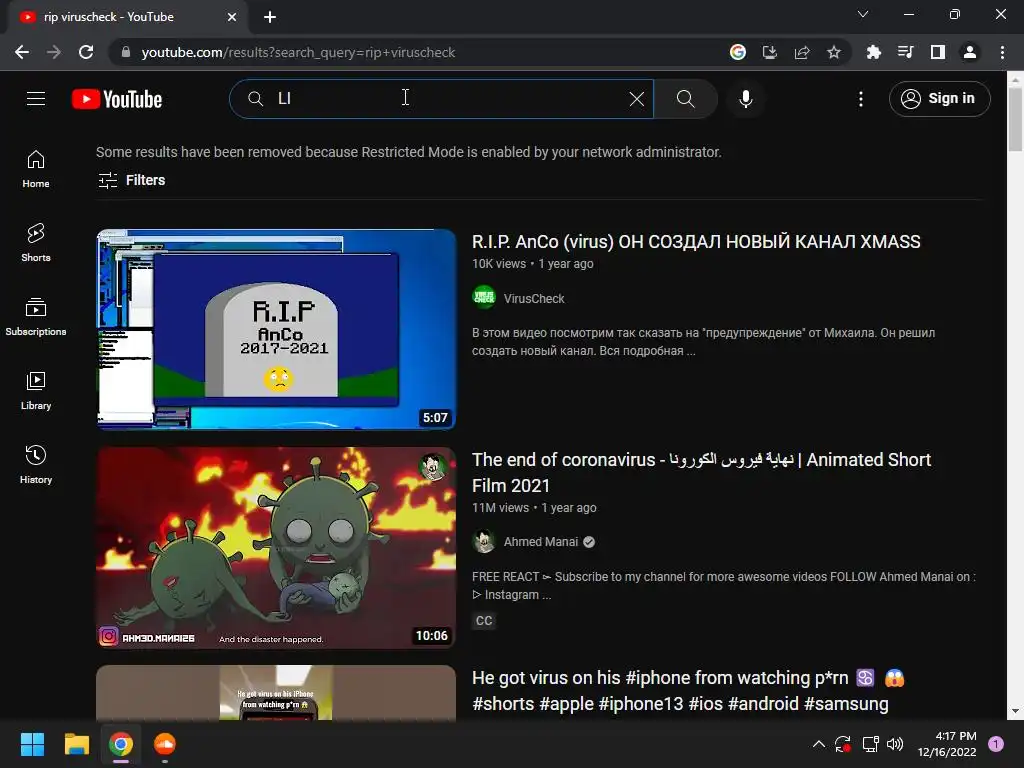The width and height of the screenshot is (1024, 768).
Task: Open Subscriptions in sidebar
Action: pos(36,317)
